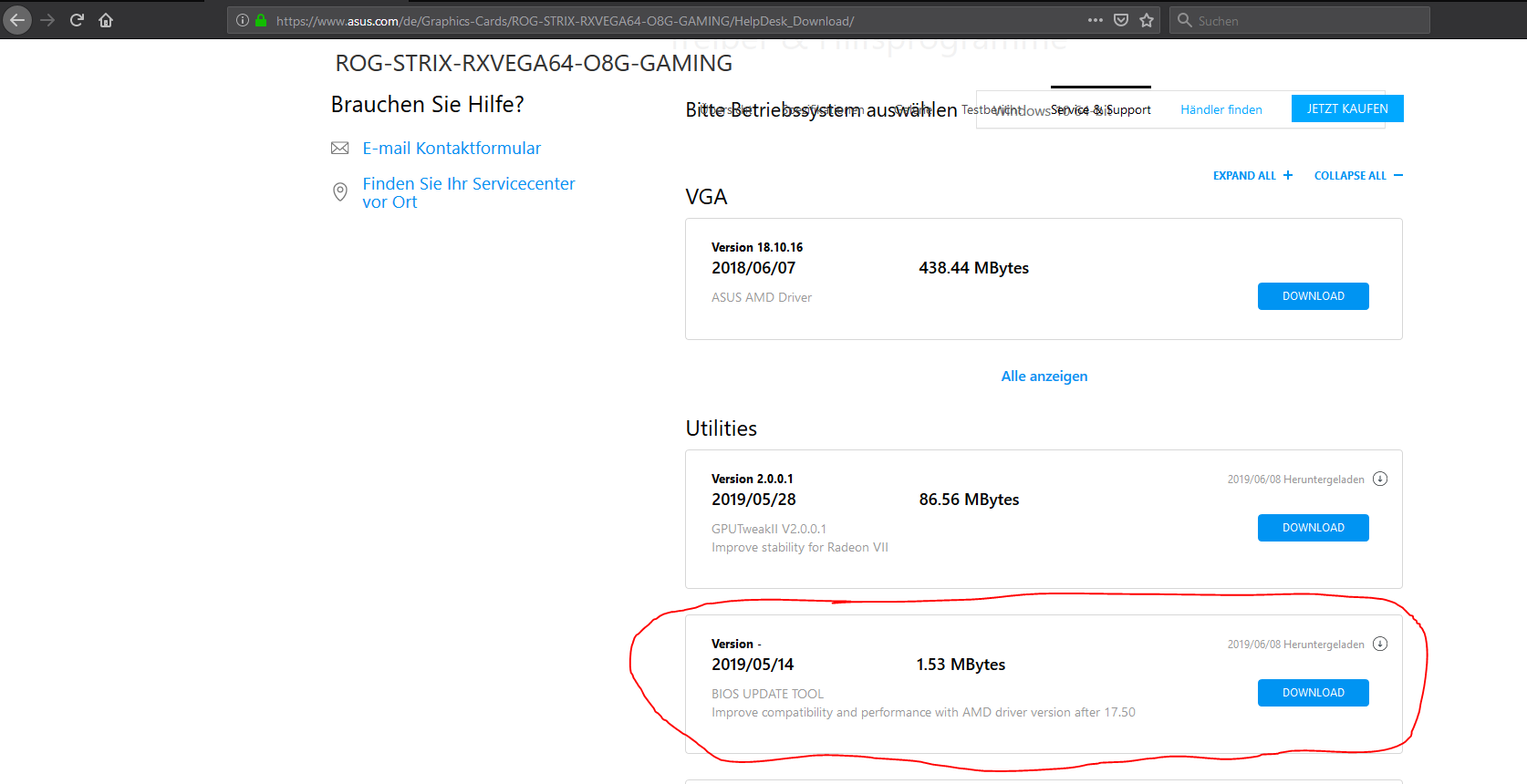Switch to the Service & Support tab
The image size is (1527, 784).
coord(1100,109)
